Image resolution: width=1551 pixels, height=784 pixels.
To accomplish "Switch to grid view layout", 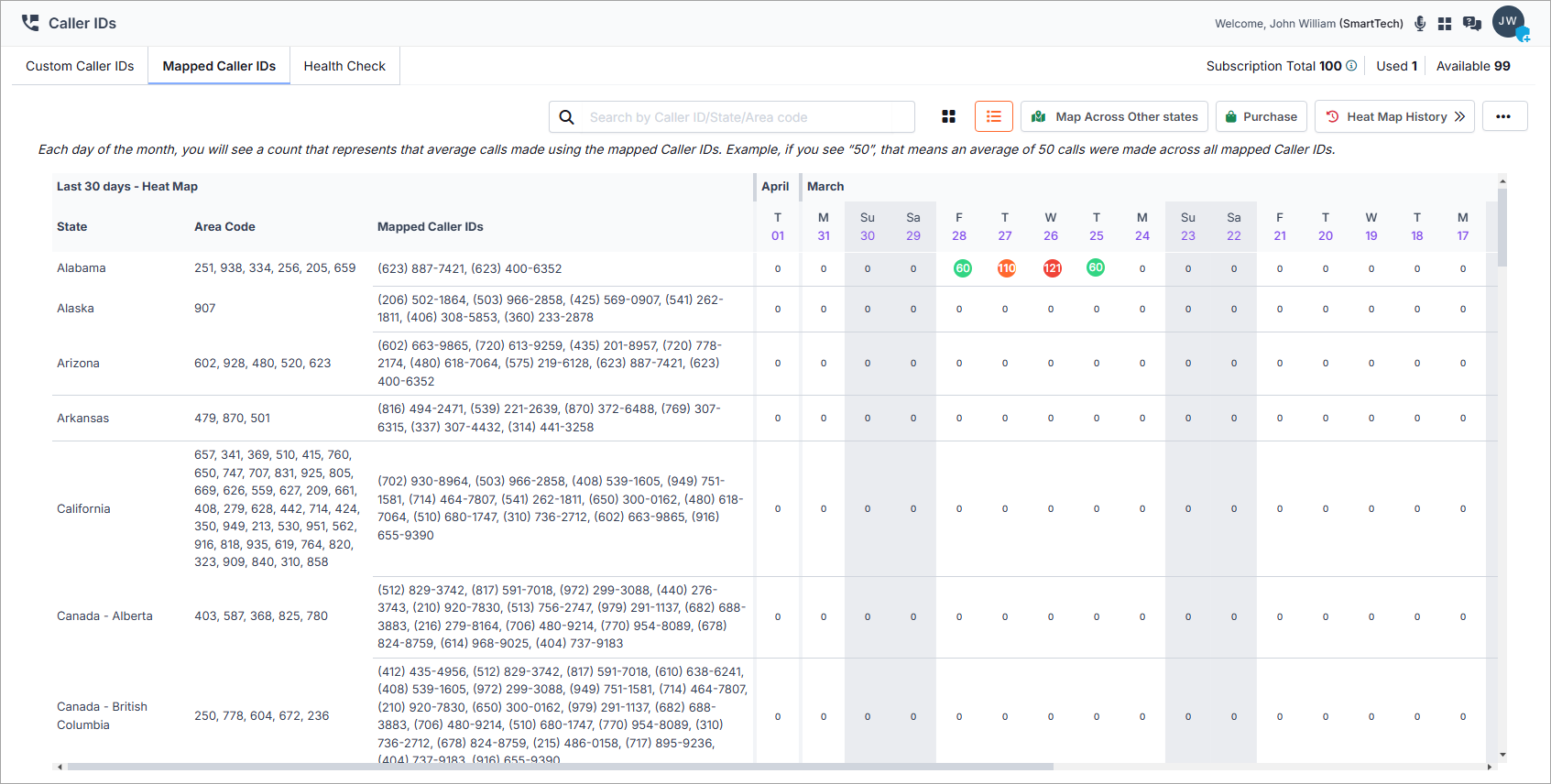I will [x=948, y=116].
